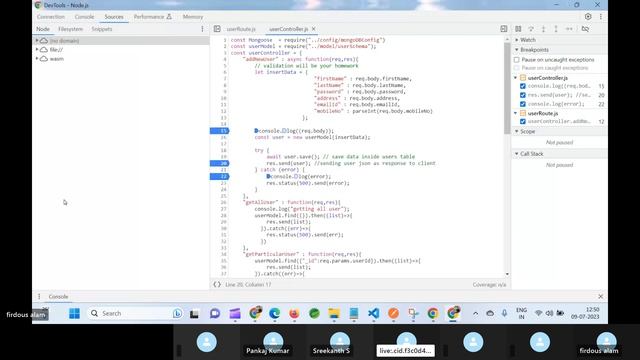Click the editor scrollbar up arrow
This screenshot has height=360, width=640.
coord(507,39)
